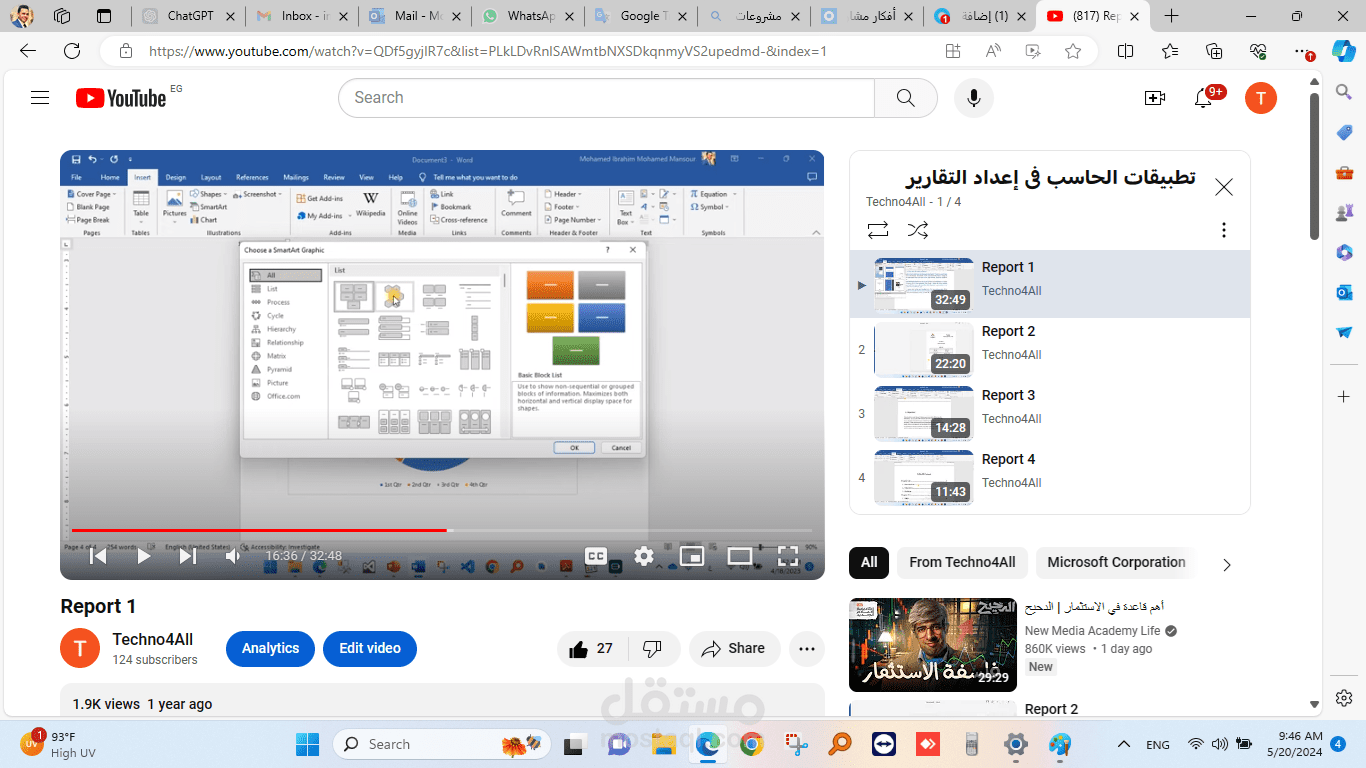This screenshot has height=768, width=1366.
Task: Click the YouTube search magnifier button
Action: tap(906, 98)
